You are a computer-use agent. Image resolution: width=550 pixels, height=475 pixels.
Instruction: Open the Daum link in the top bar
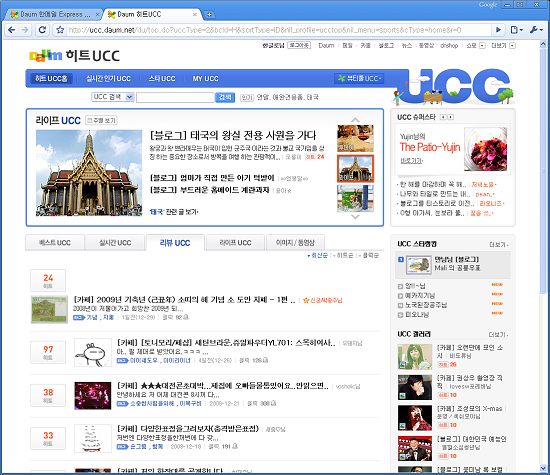pyautogui.click(x=326, y=46)
